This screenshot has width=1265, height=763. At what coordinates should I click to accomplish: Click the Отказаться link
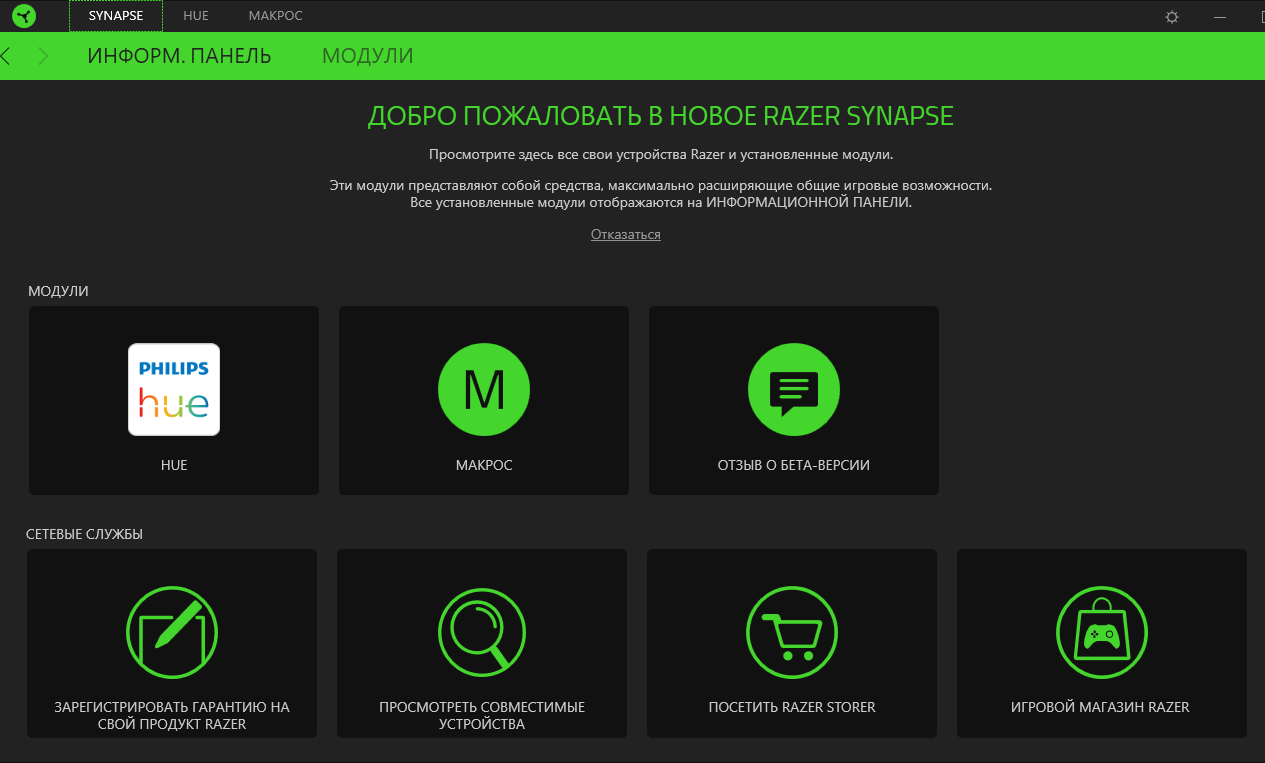click(x=626, y=234)
